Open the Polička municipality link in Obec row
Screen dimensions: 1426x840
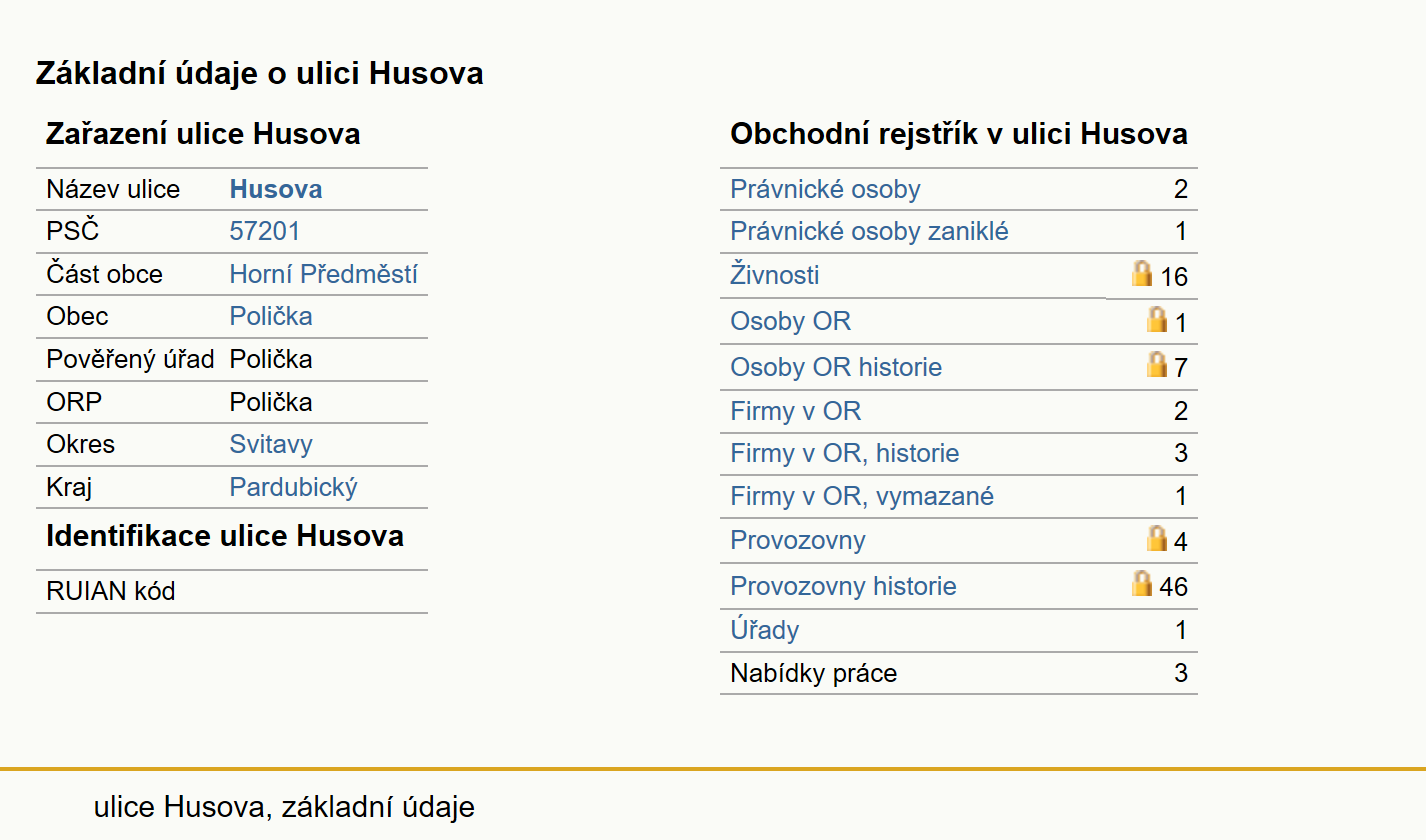pyautogui.click(x=271, y=317)
